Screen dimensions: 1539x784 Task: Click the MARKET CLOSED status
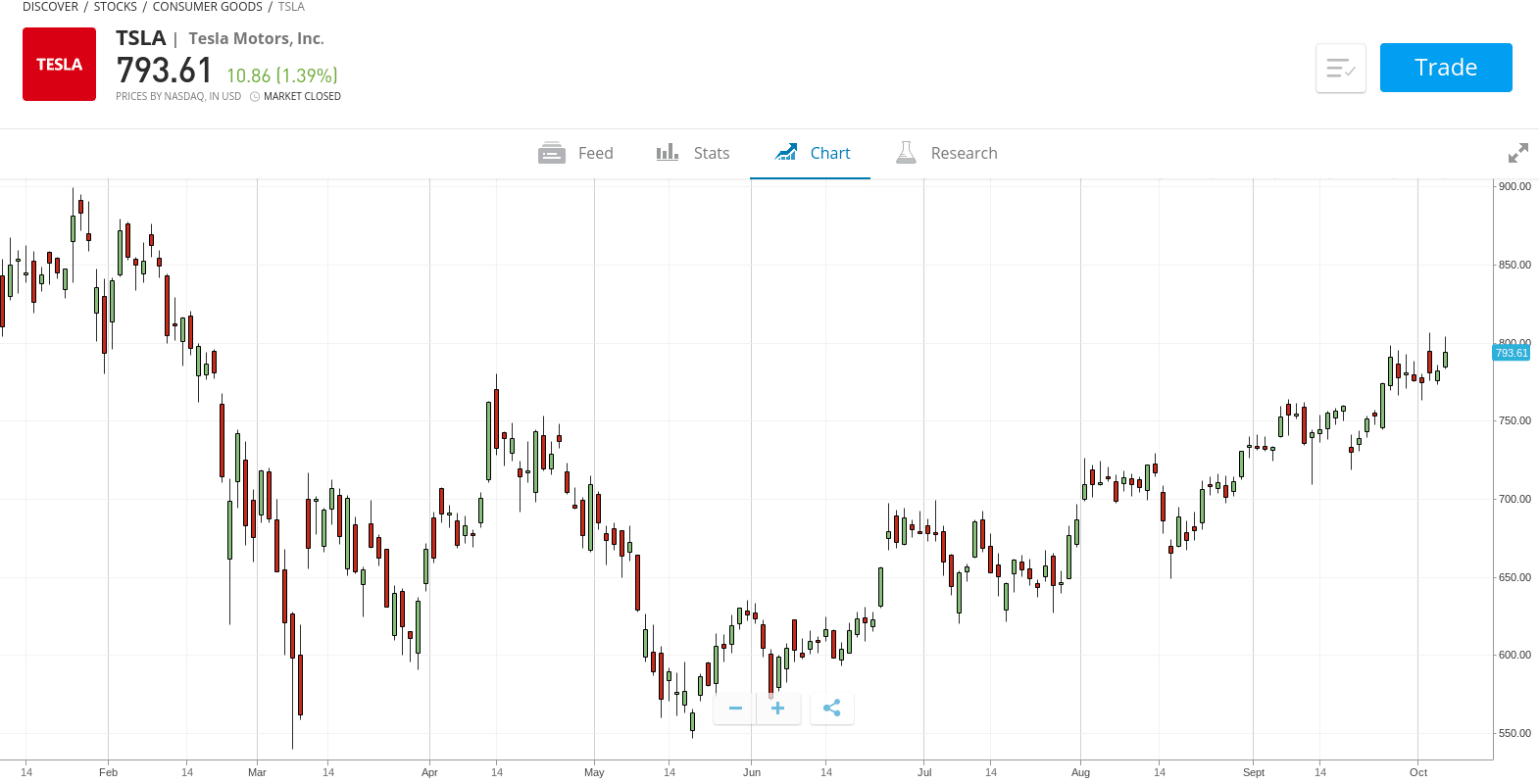click(302, 96)
